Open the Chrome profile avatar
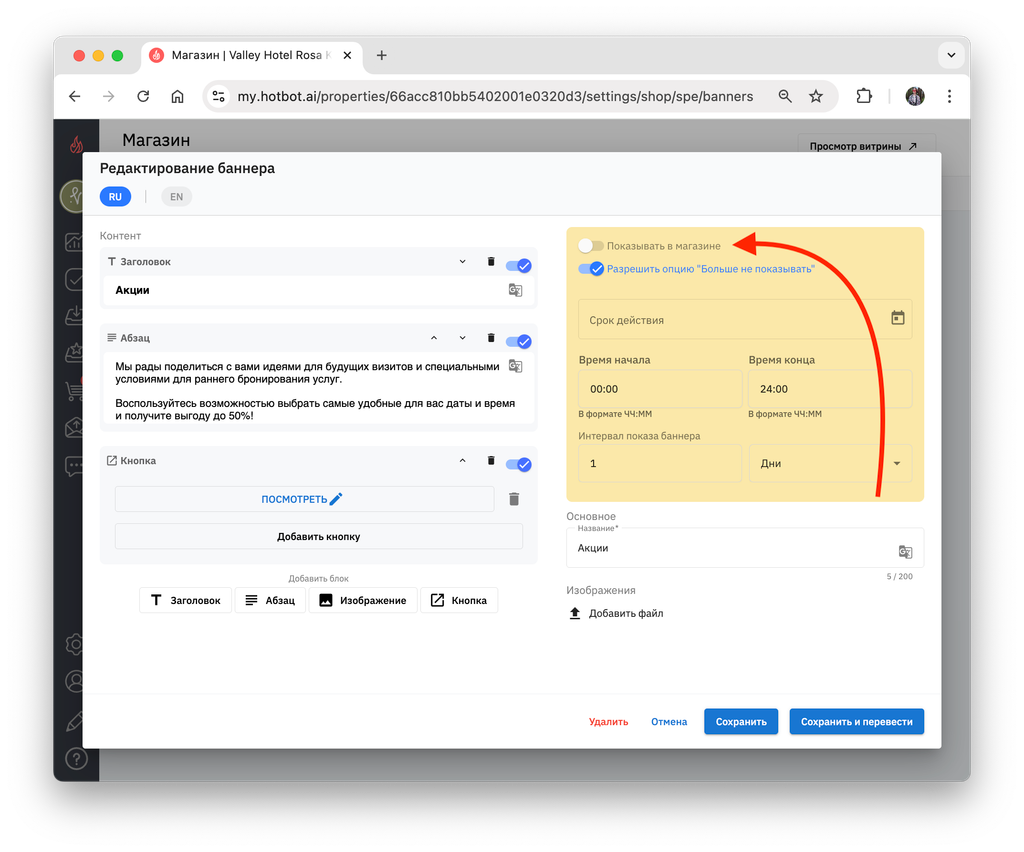Viewport: 1024px width, 852px height. pyautogui.click(x=915, y=97)
